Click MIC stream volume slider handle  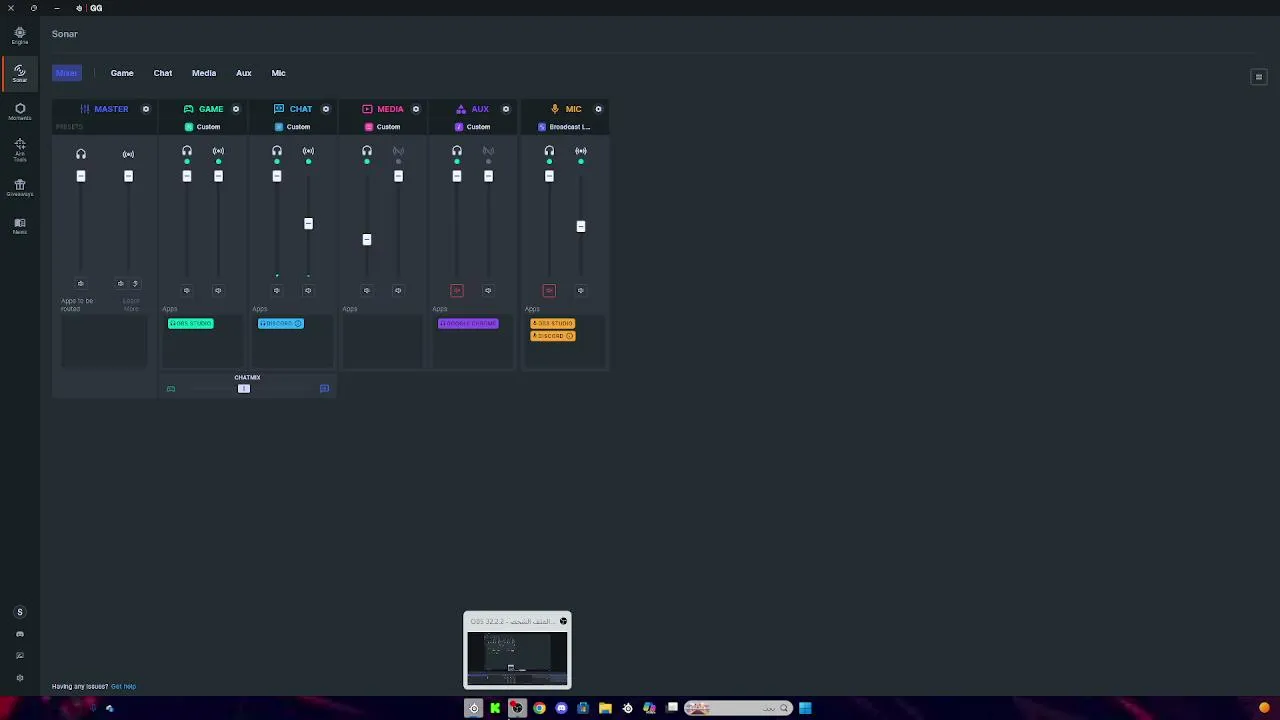[581, 226]
